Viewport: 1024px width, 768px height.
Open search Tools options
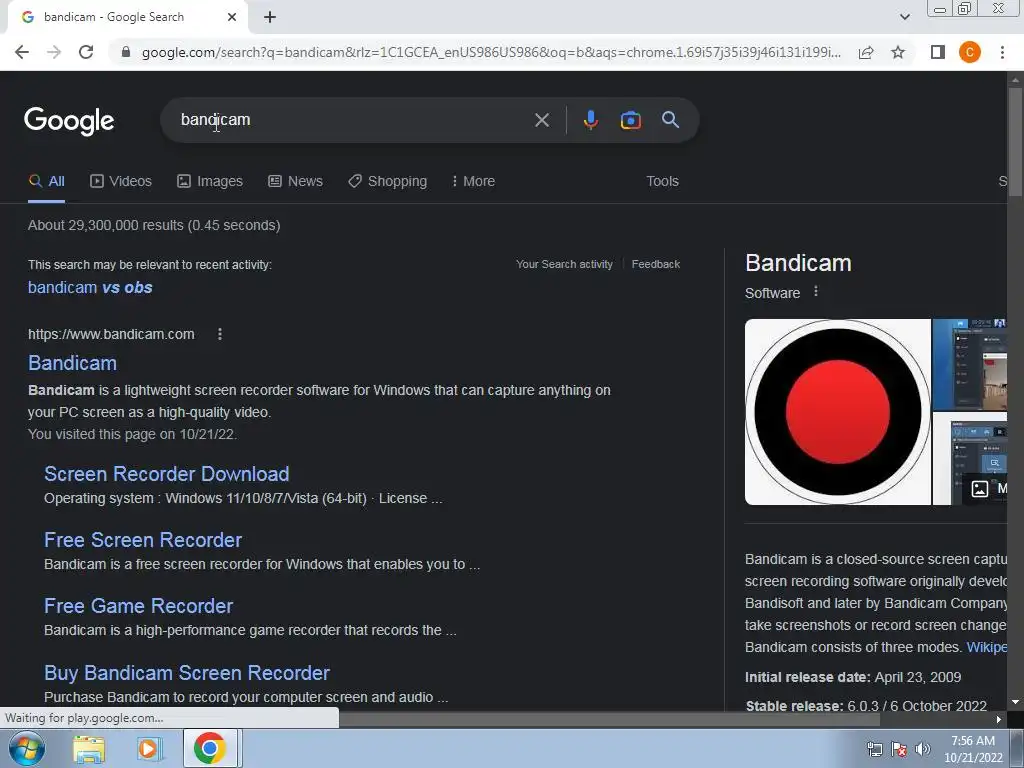pyautogui.click(x=662, y=182)
